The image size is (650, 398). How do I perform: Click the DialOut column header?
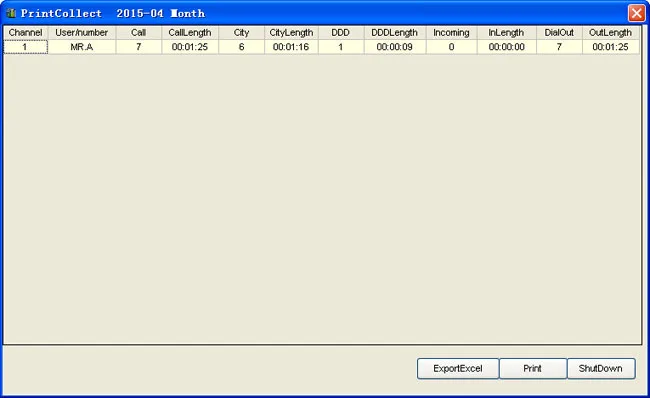(x=560, y=33)
